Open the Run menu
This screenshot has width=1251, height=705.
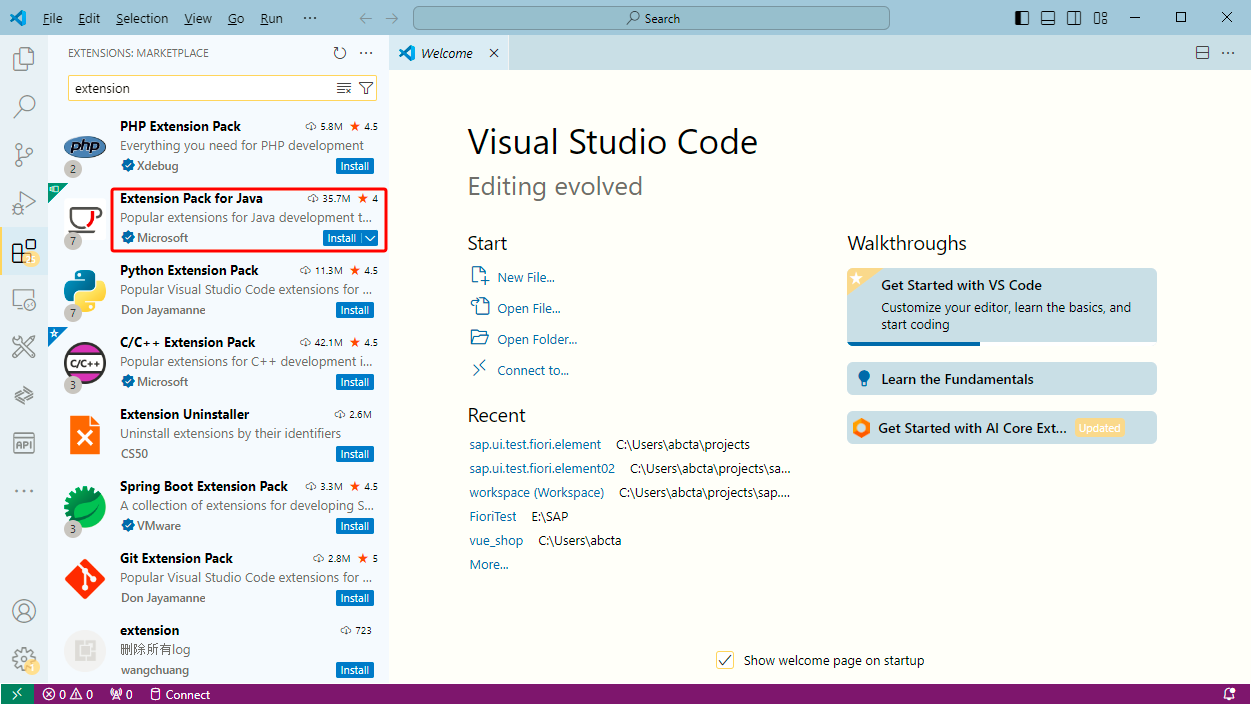click(x=271, y=18)
